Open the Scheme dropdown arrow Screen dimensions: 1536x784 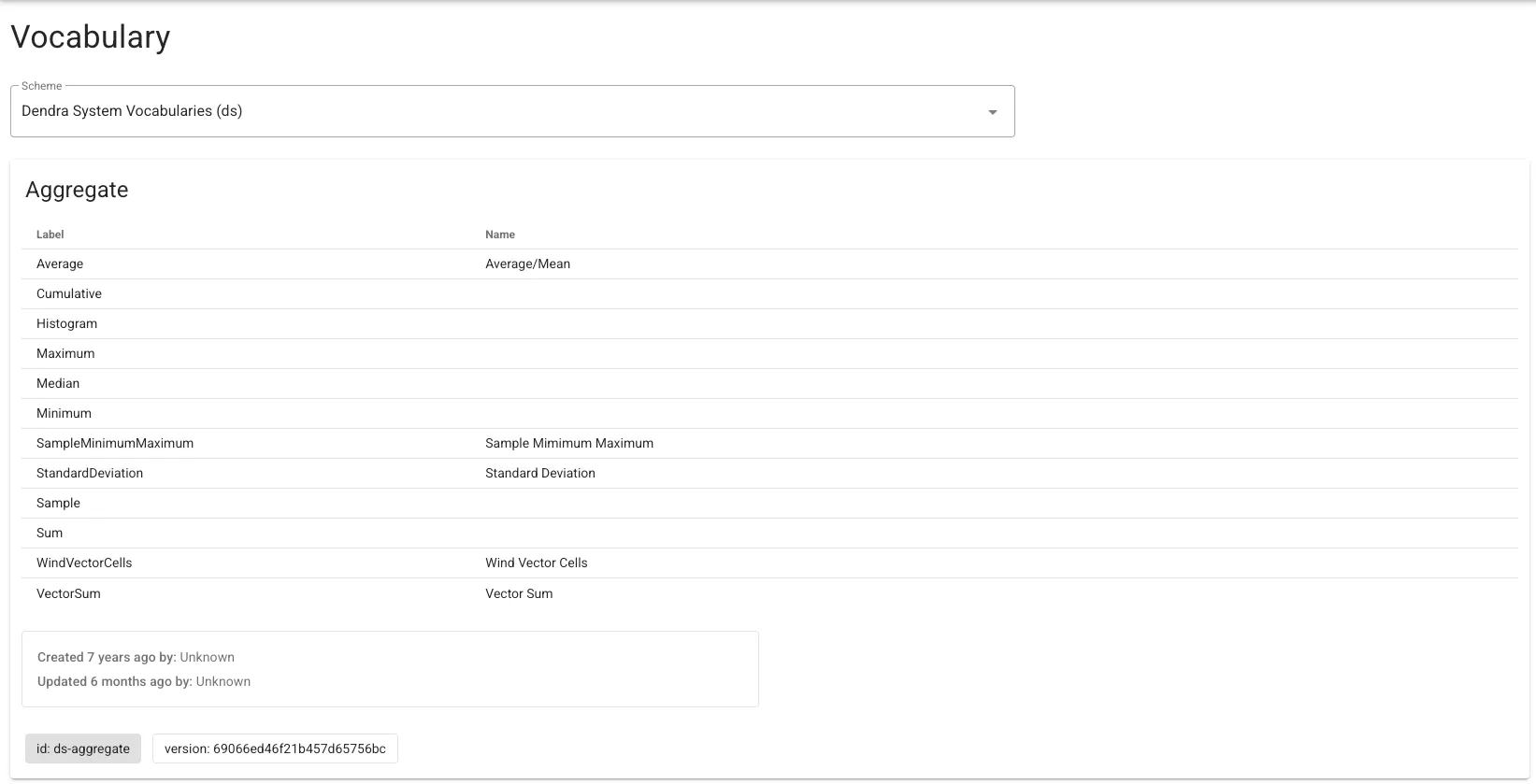992,112
